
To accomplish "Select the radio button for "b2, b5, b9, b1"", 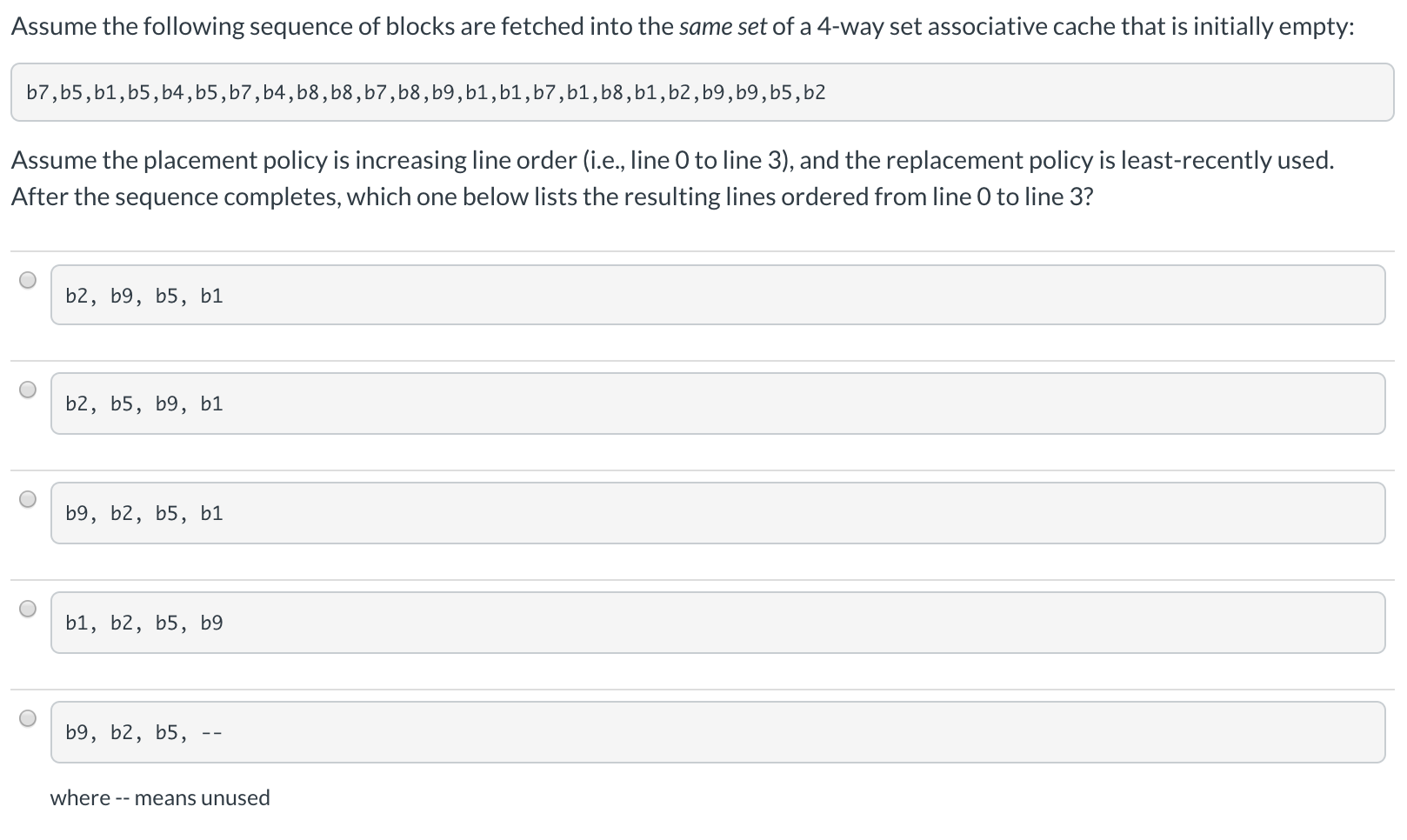I will pyautogui.click(x=28, y=390).
